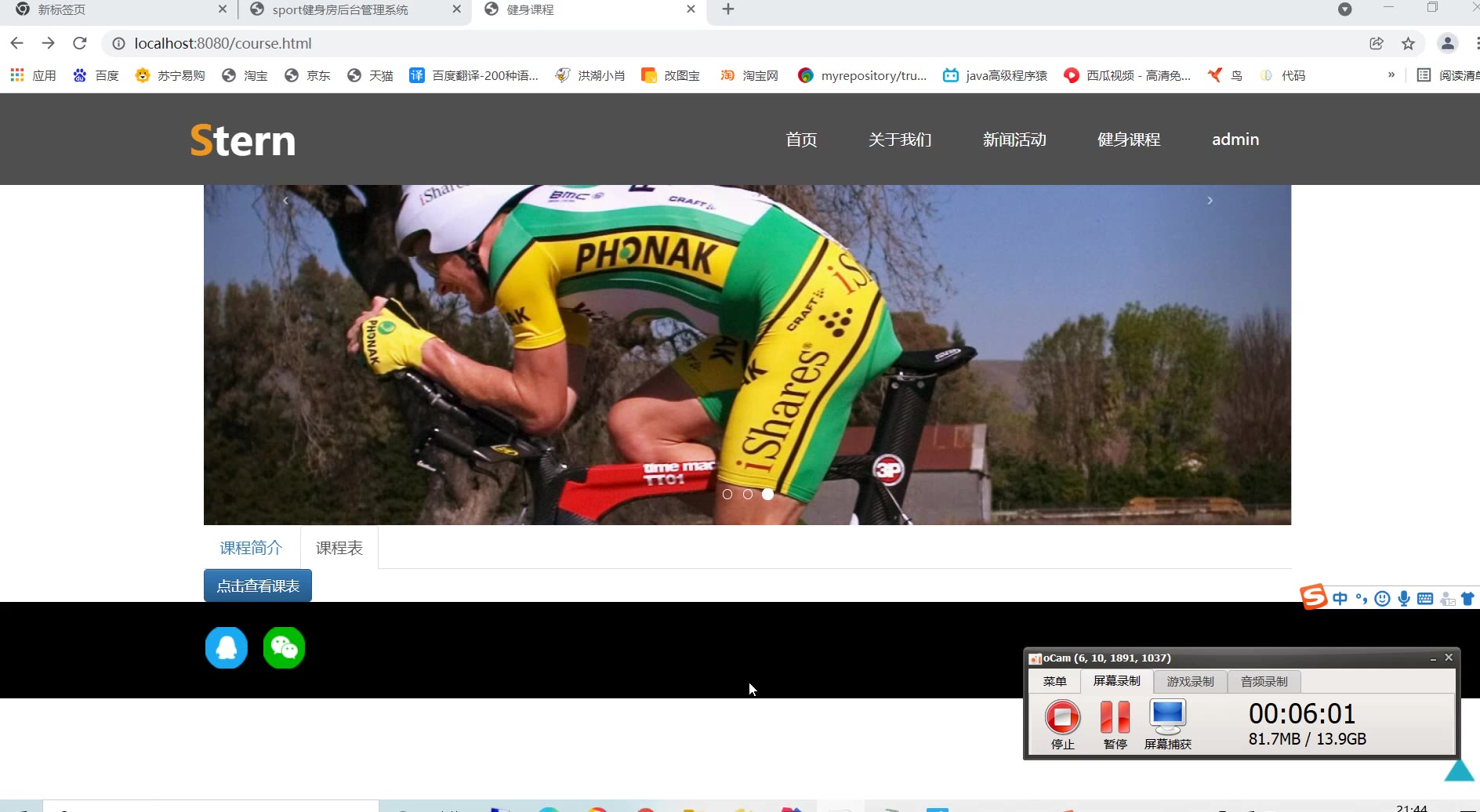Click 屏幕捕获 screen capture in oCam
Viewport: 1480px width, 812px height.
point(1168,723)
